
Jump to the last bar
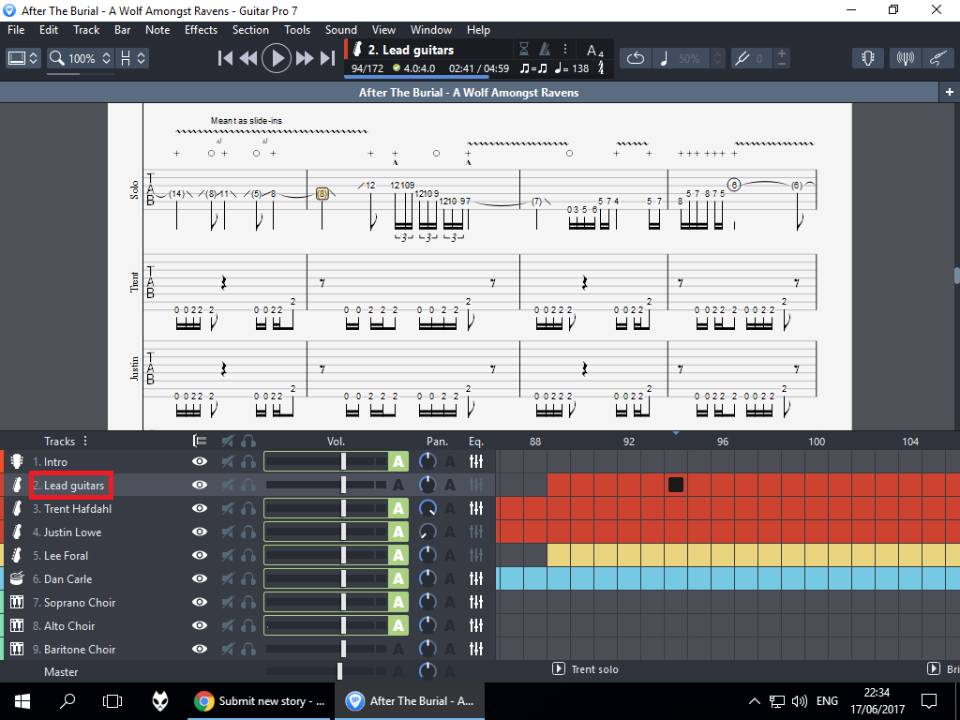tap(328, 58)
